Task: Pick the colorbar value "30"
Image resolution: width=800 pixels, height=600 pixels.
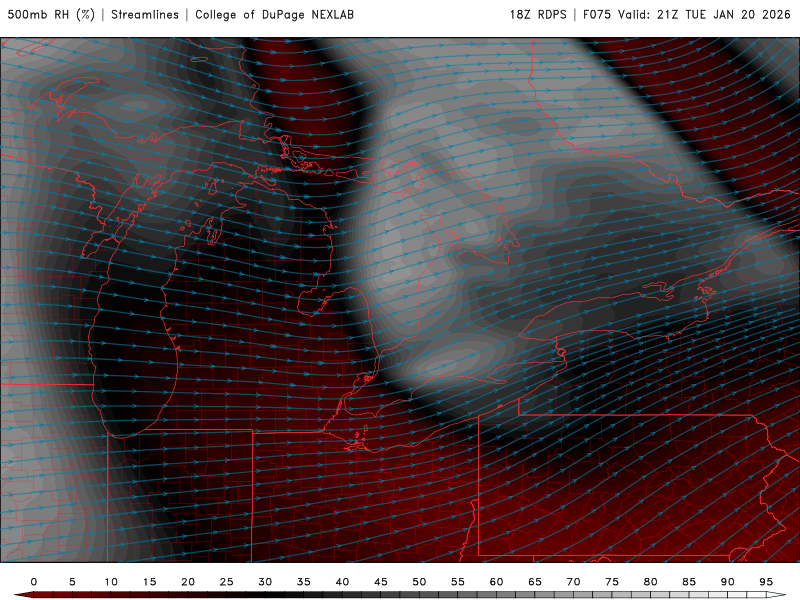Action: point(265,582)
